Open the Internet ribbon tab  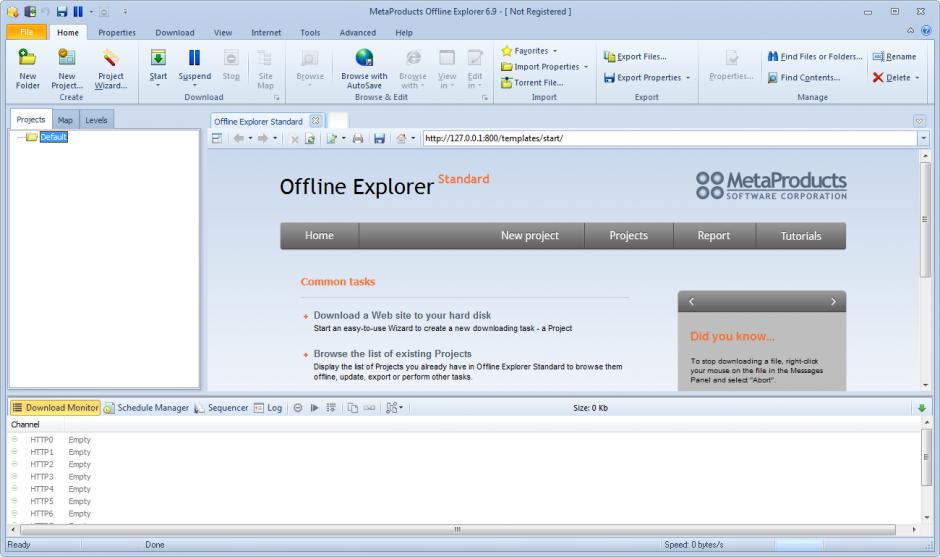[x=266, y=32]
